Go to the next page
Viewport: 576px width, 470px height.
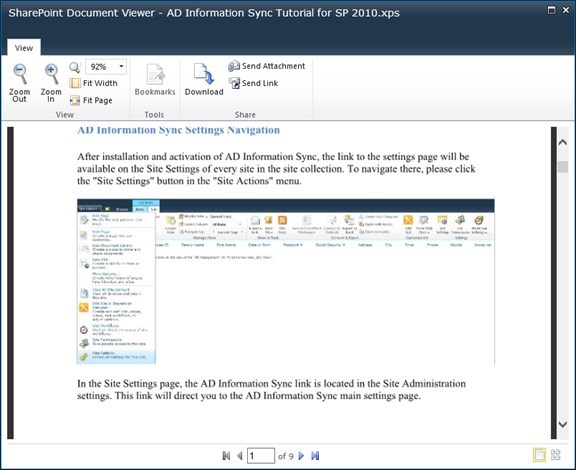301,456
